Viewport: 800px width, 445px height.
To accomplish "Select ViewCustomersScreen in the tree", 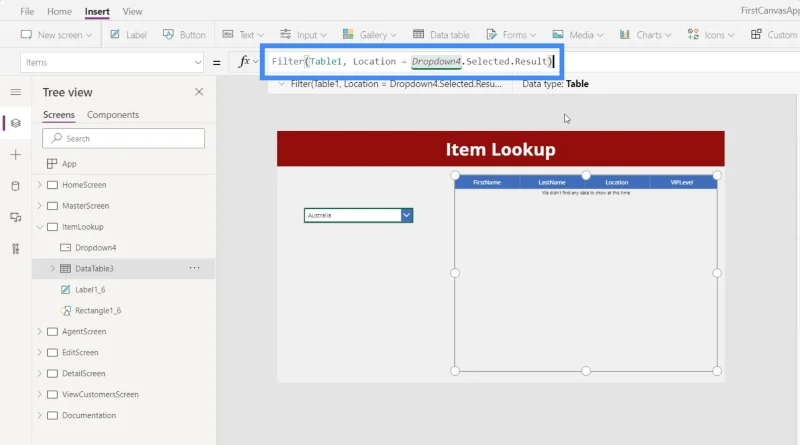I will tap(100, 394).
